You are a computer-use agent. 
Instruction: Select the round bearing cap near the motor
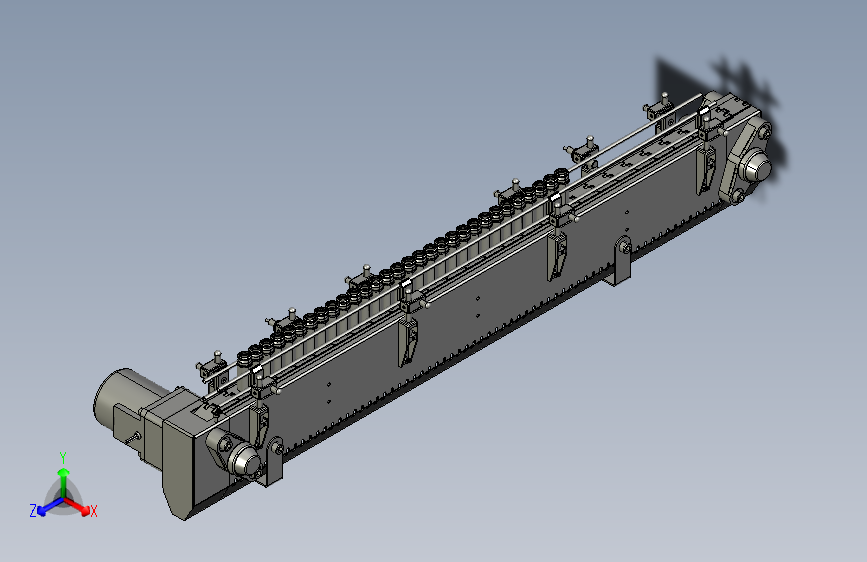pyautogui.click(x=246, y=462)
